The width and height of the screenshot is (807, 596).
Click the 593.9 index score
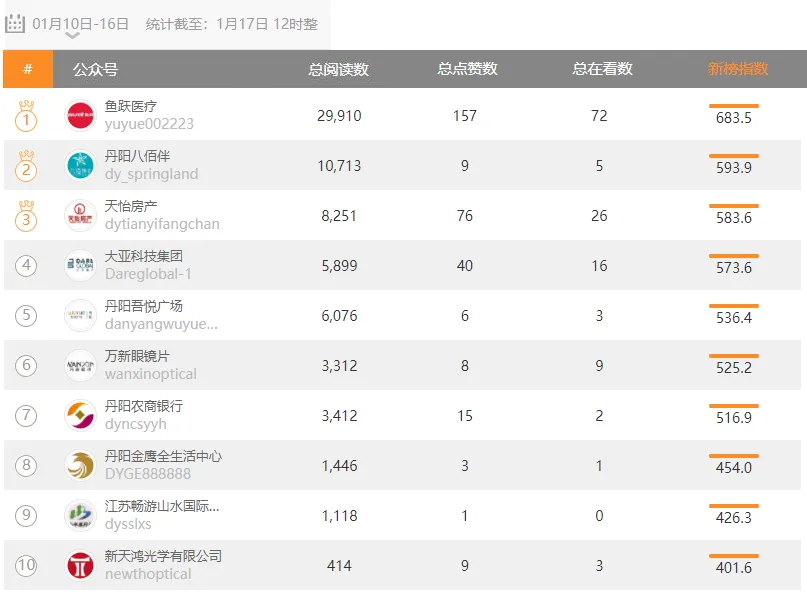[x=733, y=168]
